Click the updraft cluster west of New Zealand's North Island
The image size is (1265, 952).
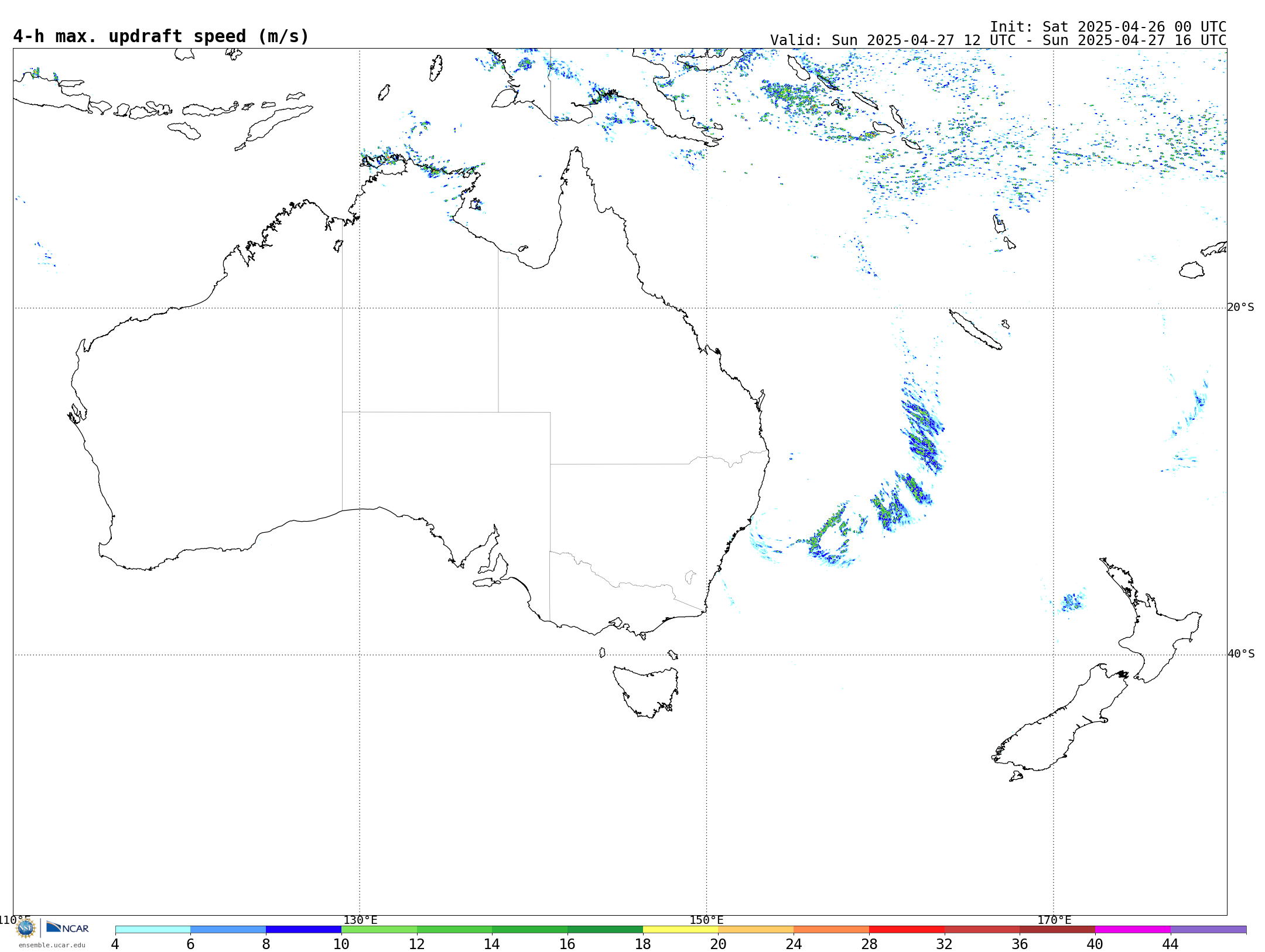[1073, 601]
